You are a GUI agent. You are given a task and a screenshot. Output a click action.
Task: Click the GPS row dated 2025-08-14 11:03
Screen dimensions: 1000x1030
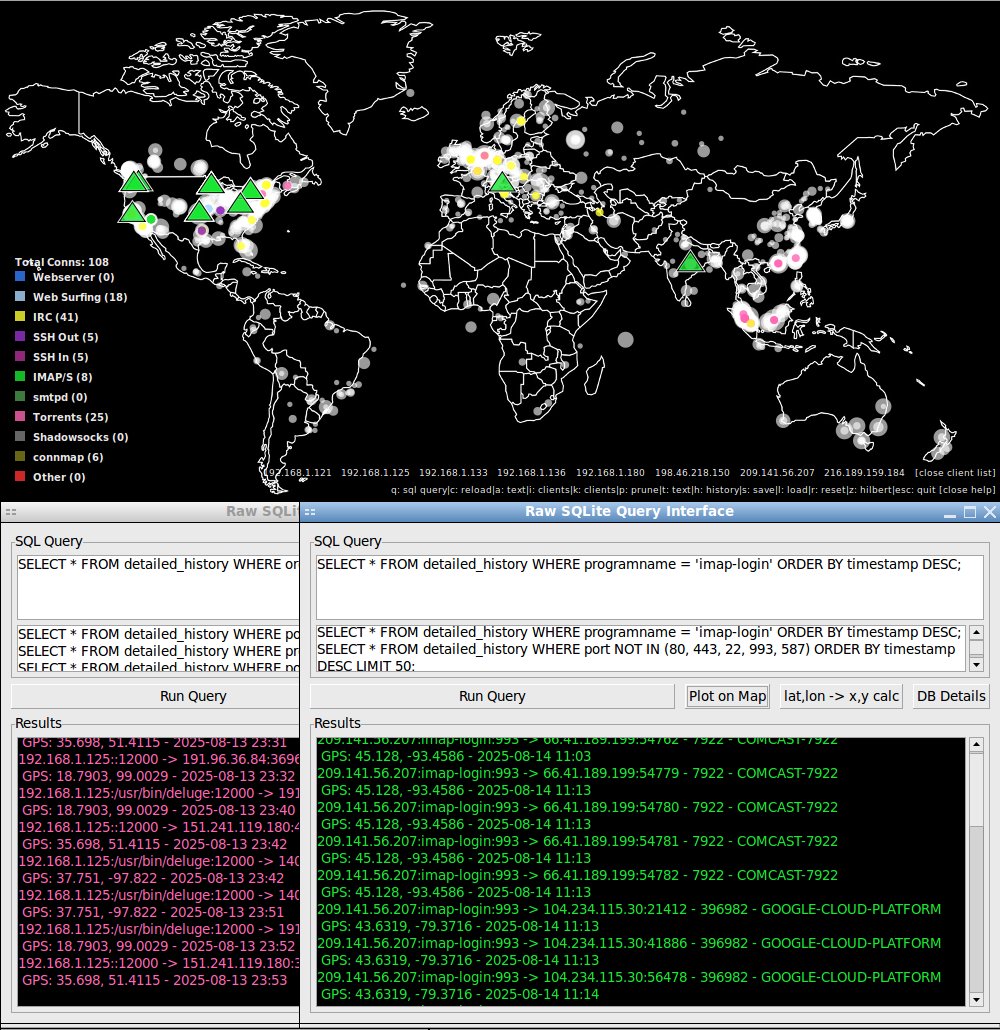pyautogui.click(x=456, y=756)
